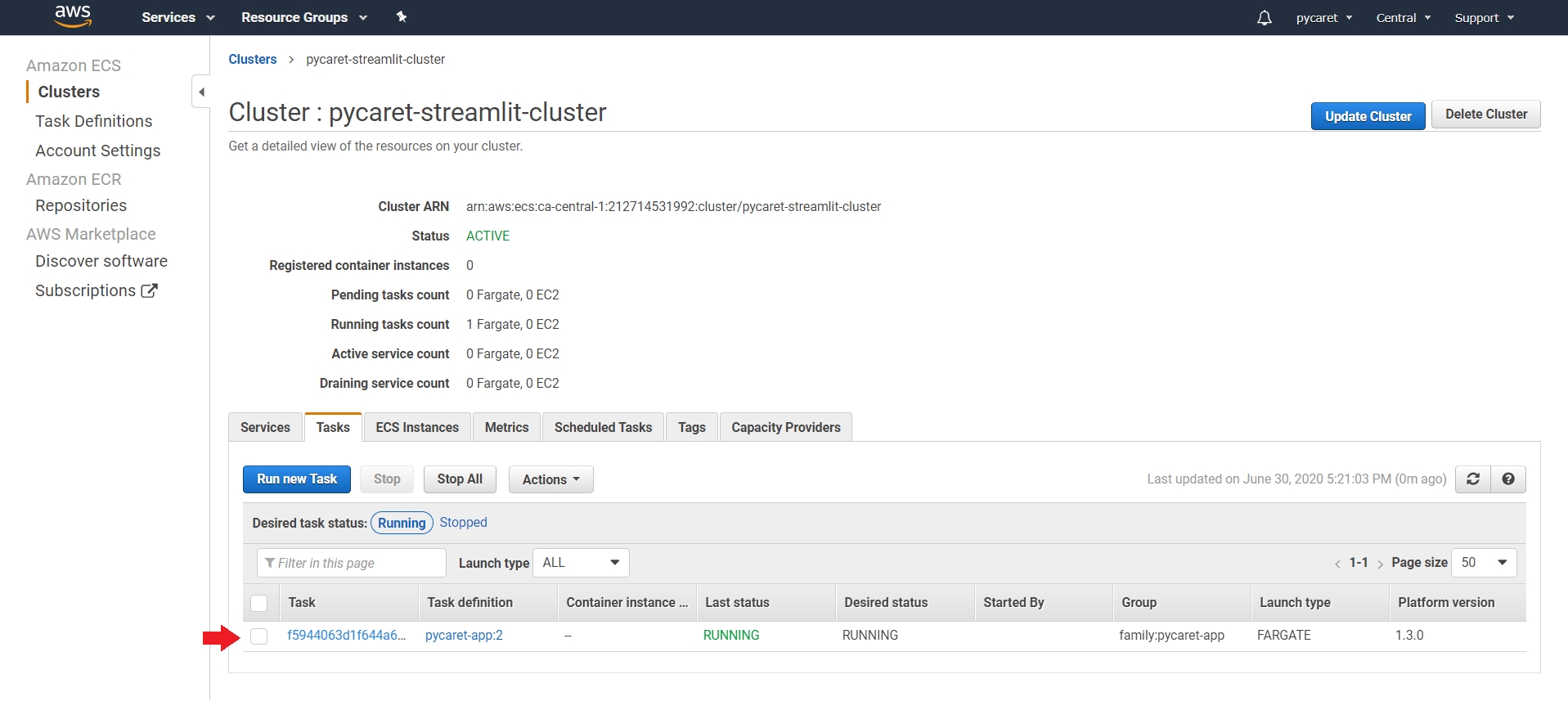Click the Update Cluster button
Viewport: 1568px width, 706px height.
[x=1368, y=116]
